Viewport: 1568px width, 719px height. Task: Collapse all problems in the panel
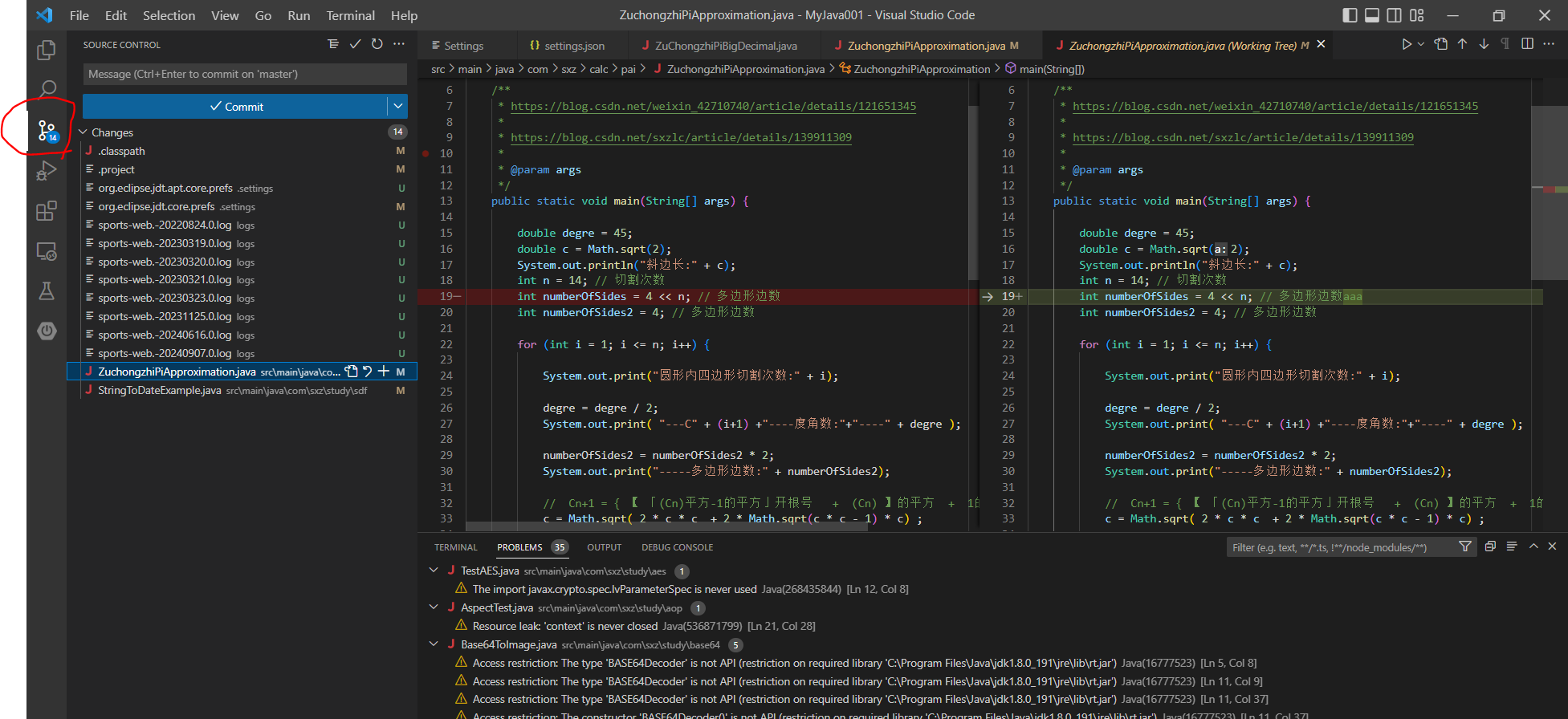tap(1490, 546)
